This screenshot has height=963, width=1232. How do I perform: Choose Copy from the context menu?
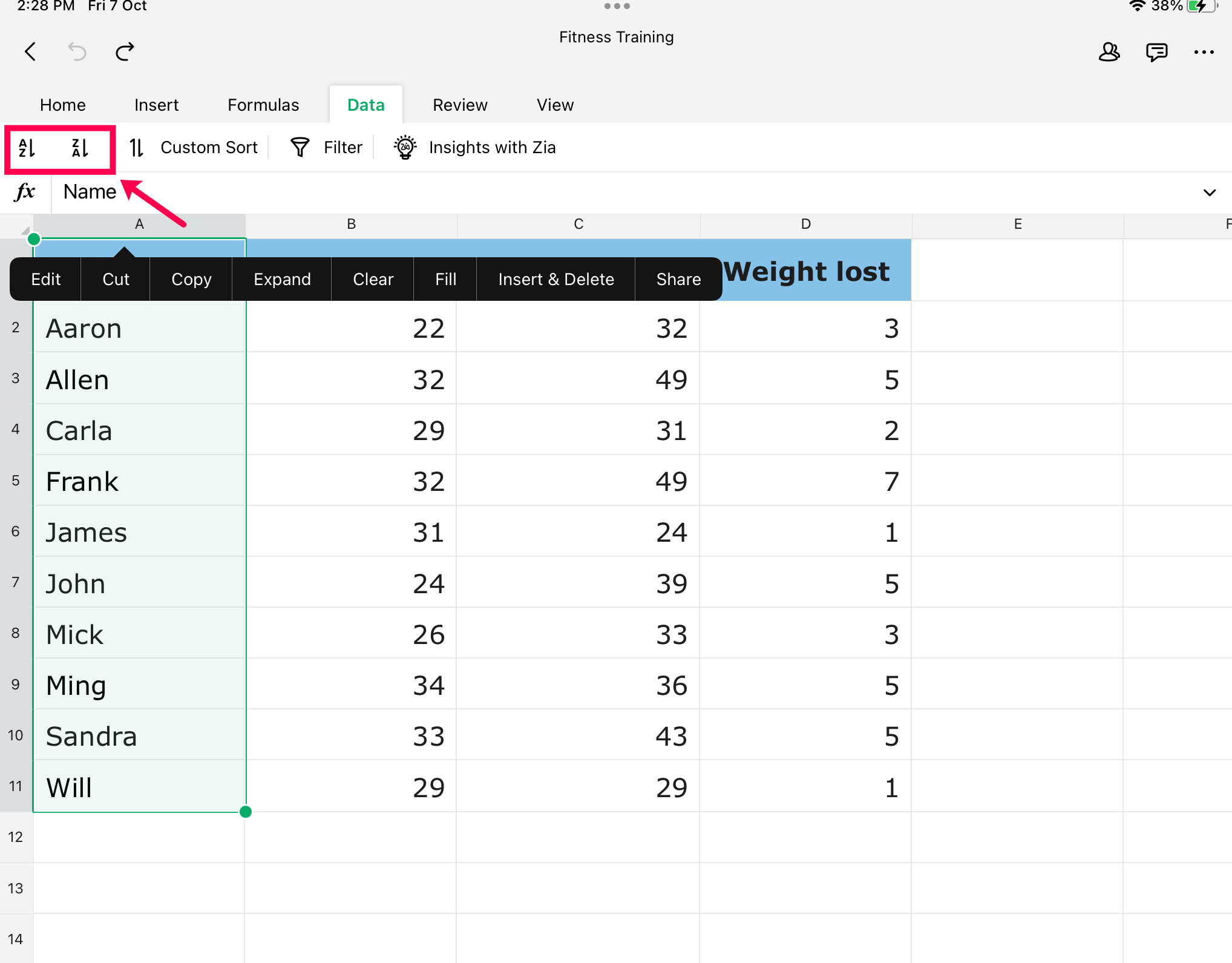[191, 280]
